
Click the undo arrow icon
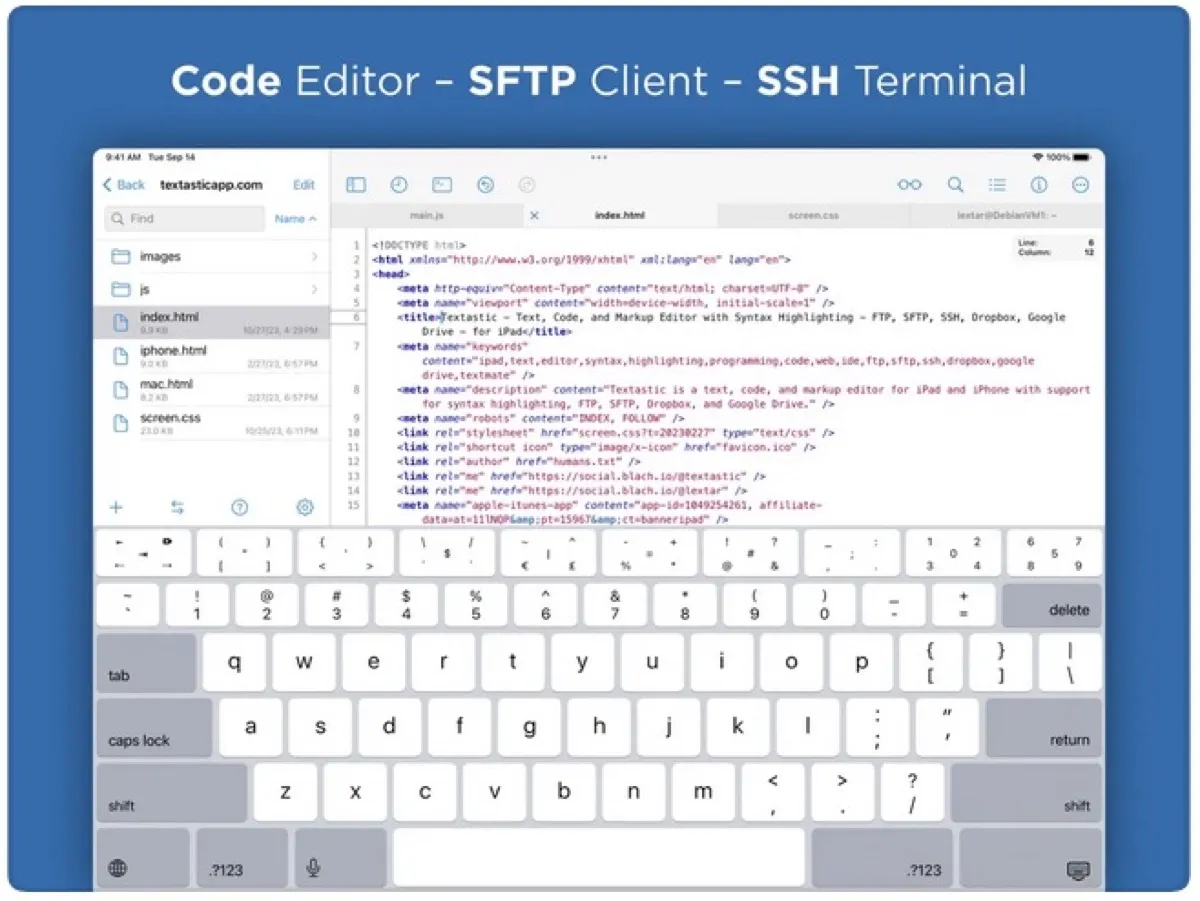[485, 185]
